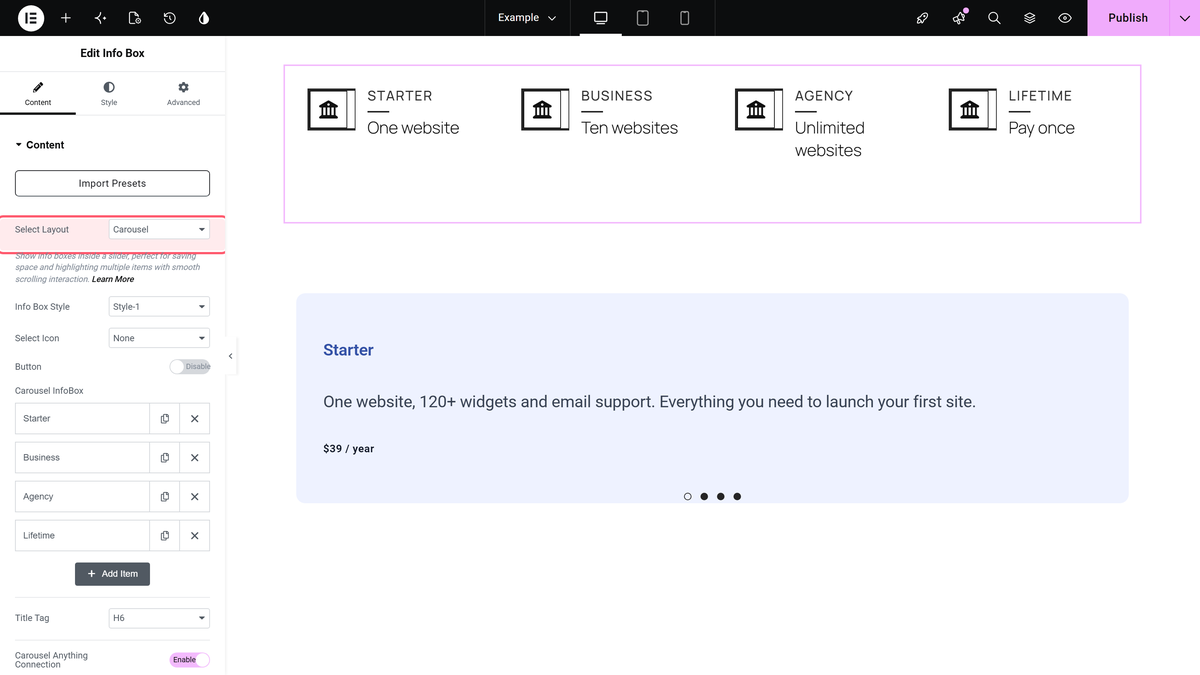Select the Lifetime item field
This screenshot has width=1200, height=675.
point(82,536)
